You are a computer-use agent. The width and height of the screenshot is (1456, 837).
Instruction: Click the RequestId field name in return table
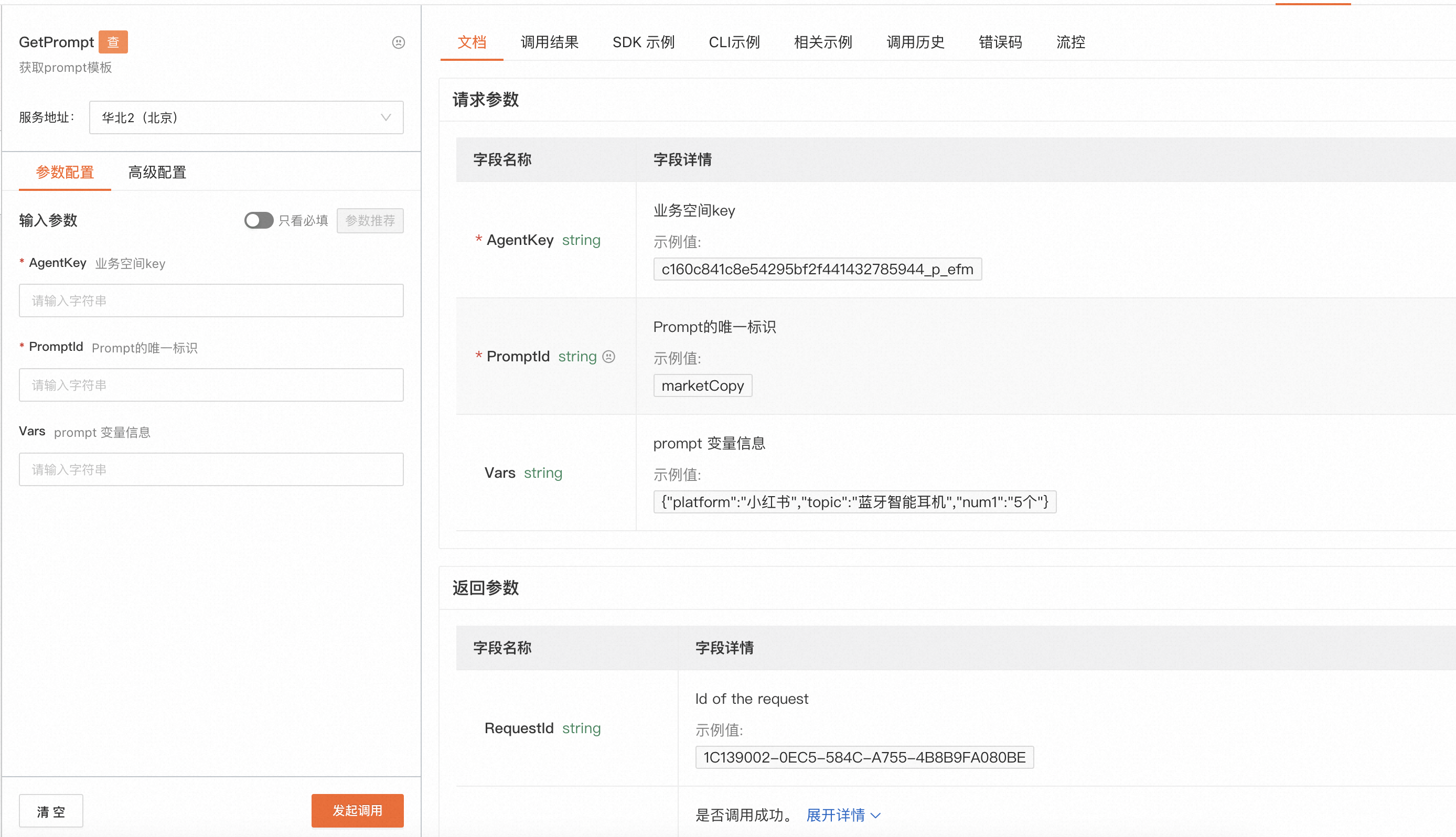[x=519, y=728]
